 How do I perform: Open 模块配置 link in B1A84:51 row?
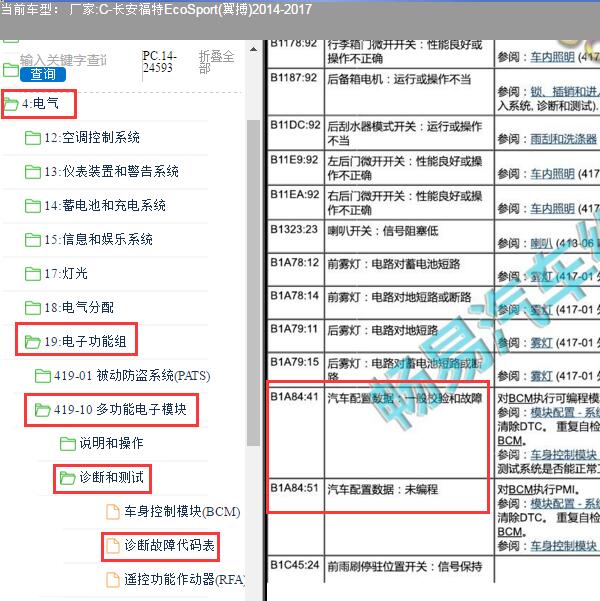(x=564, y=504)
